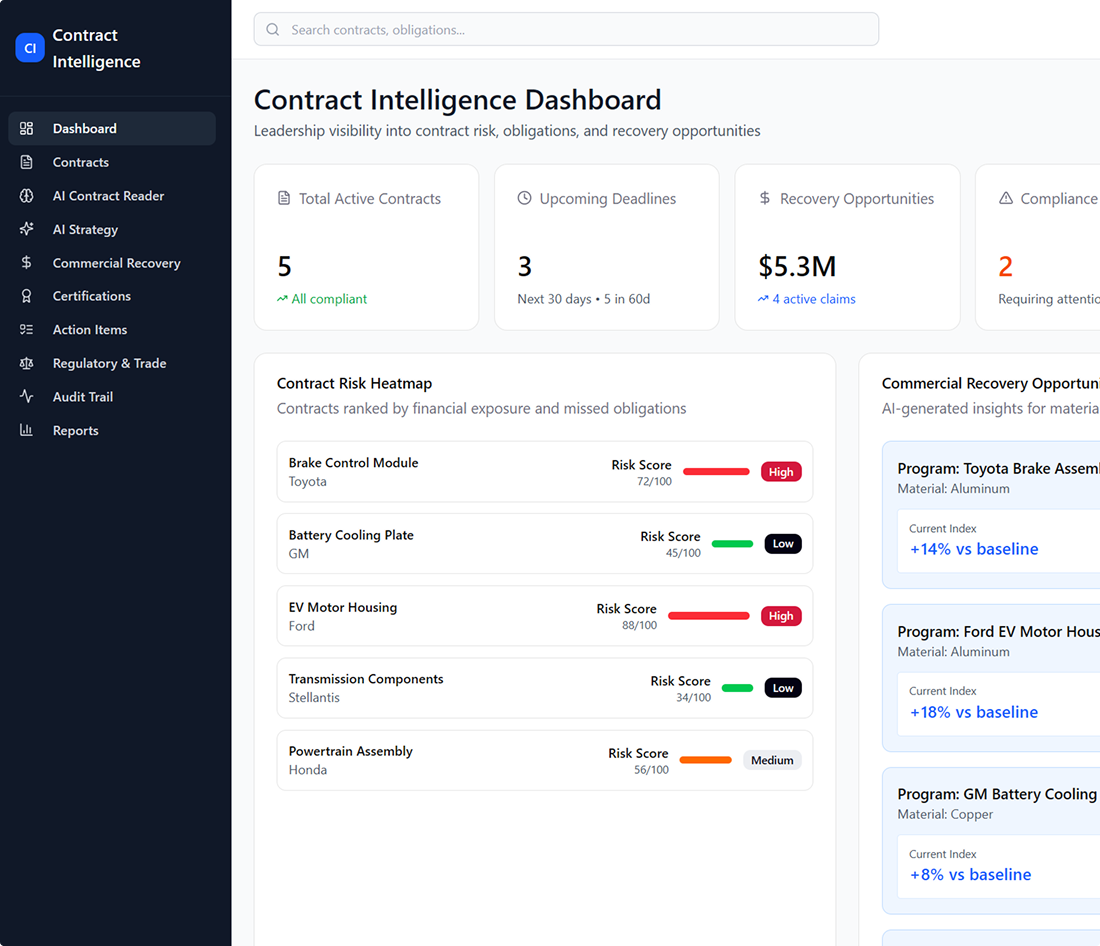Click the High badge for Brake Control Module
1100x946 pixels.
tap(782, 472)
